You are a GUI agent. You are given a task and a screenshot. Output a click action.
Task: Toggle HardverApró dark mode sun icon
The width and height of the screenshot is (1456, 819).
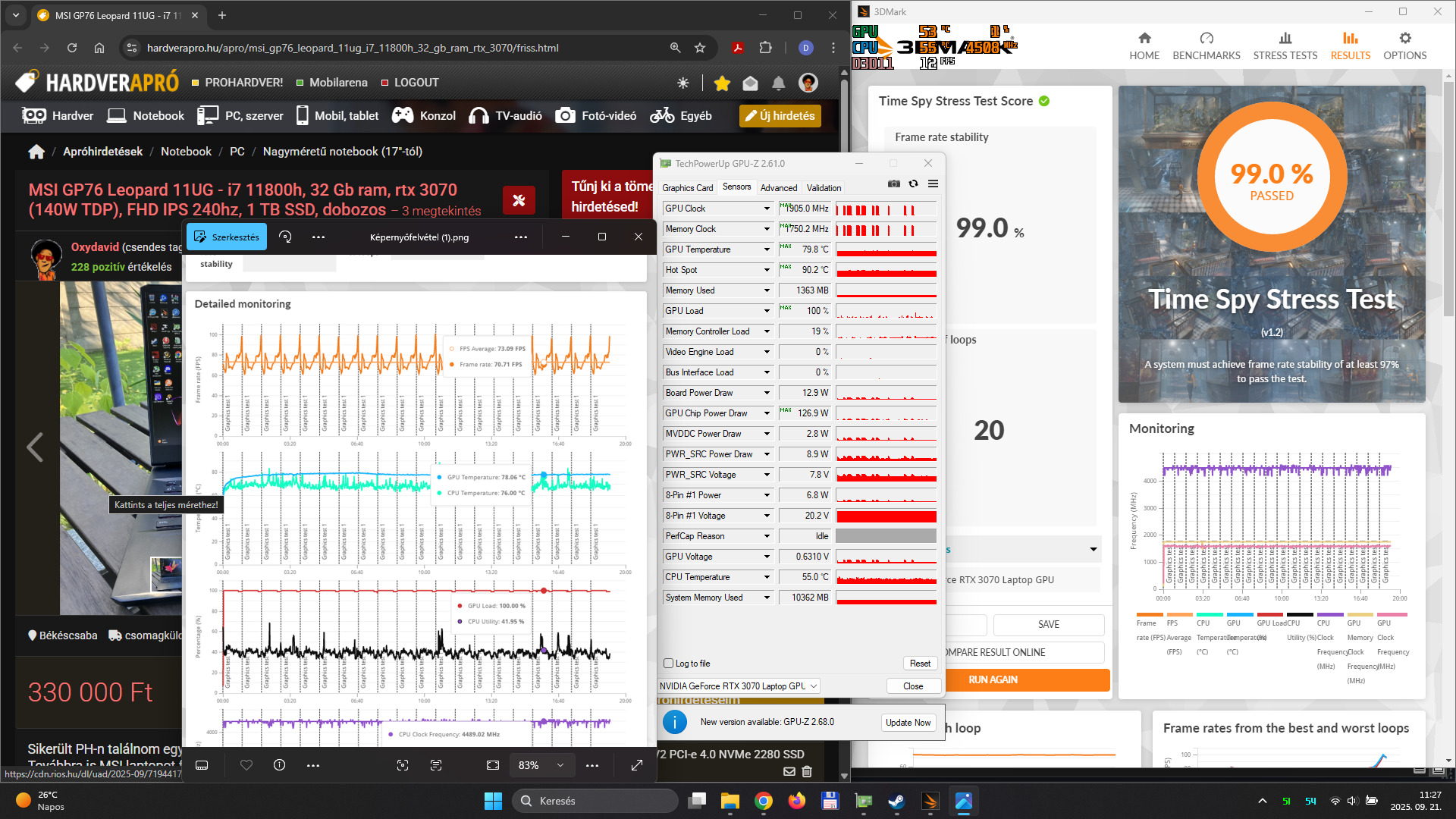pos(683,83)
